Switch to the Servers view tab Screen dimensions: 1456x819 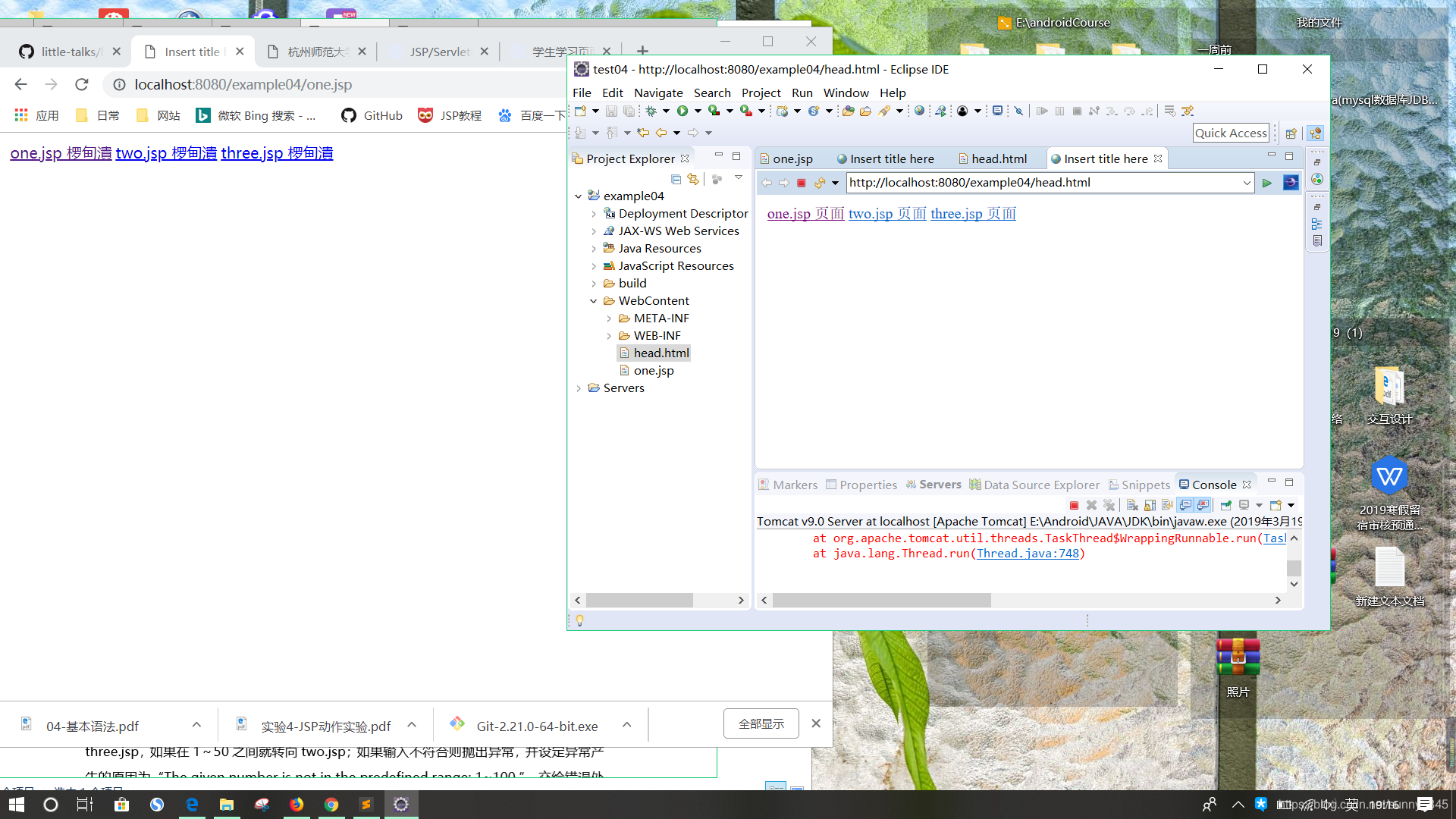[x=934, y=485]
